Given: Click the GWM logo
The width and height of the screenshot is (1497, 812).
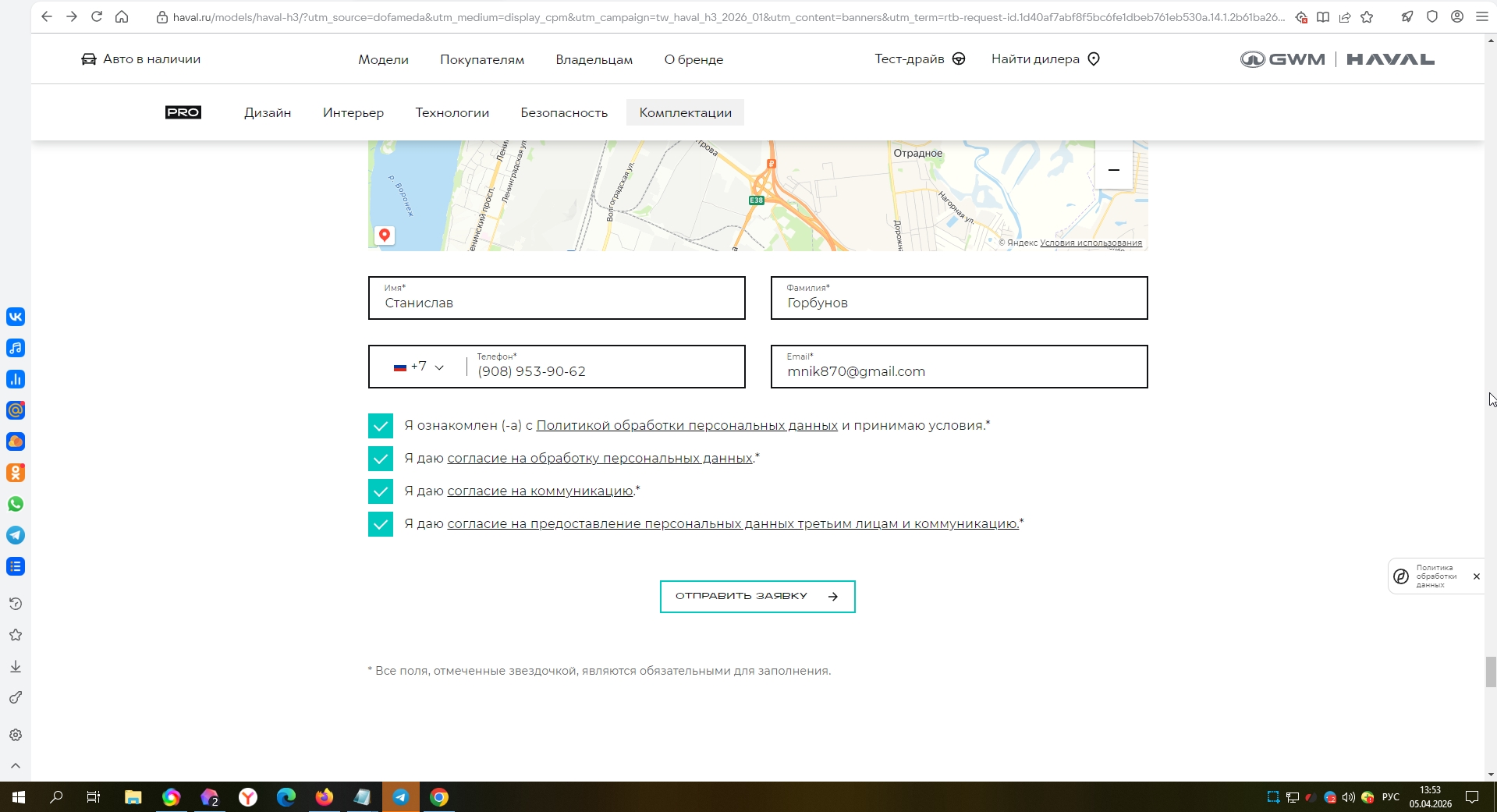Looking at the screenshot, I should coord(1282,59).
